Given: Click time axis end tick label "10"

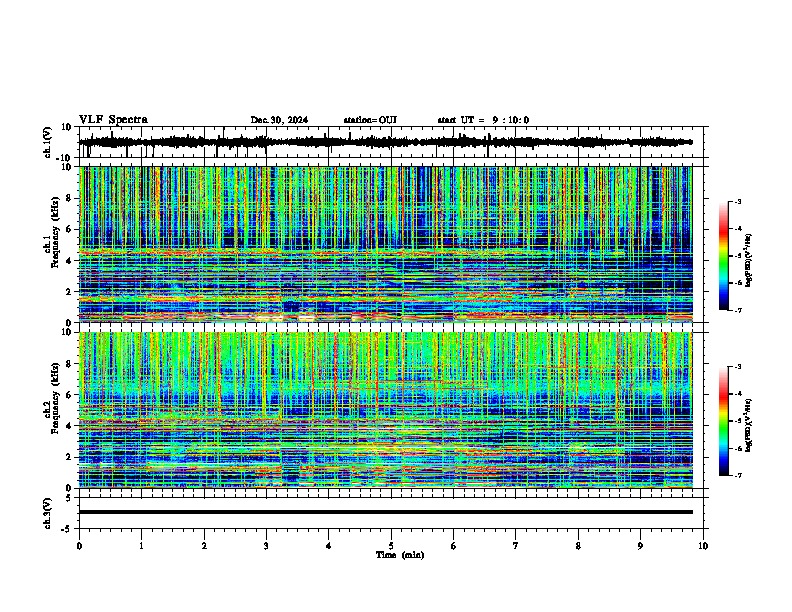Looking at the screenshot, I should tap(703, 546).
